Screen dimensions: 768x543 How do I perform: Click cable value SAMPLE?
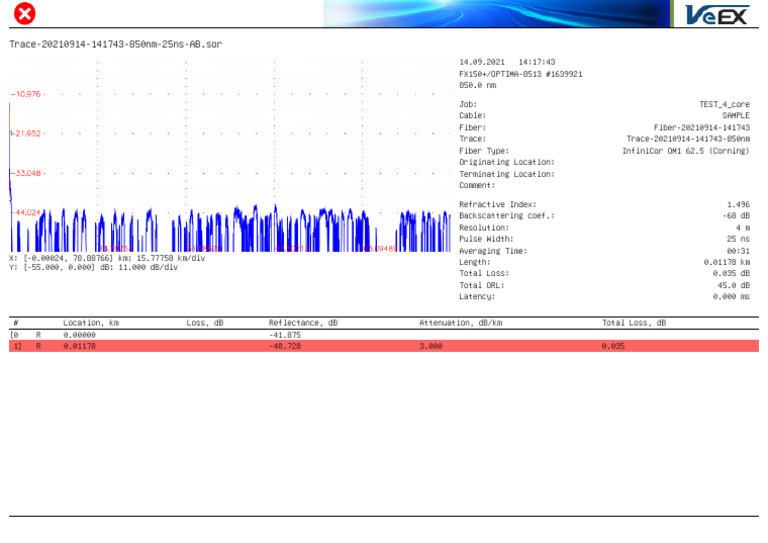point(736,116)
